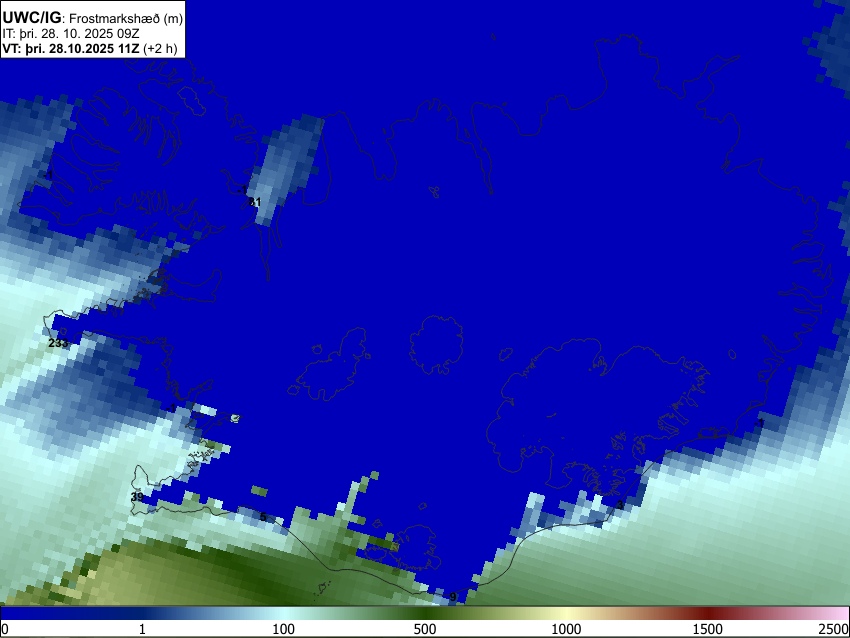Click the station value '233' on the map
Screen dimensions: 850x638
coord(58,343)
